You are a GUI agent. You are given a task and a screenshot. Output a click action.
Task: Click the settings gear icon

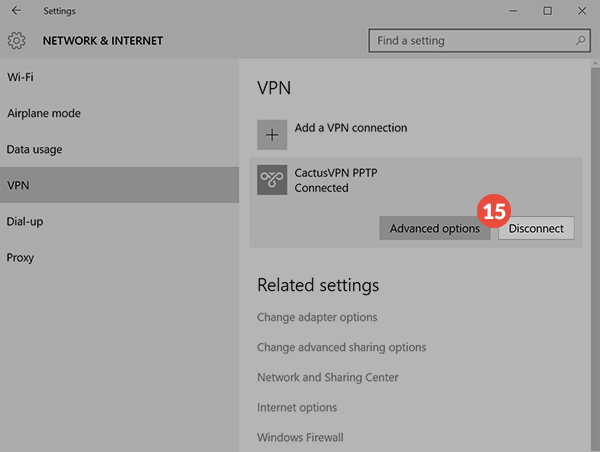coord(16,41)
